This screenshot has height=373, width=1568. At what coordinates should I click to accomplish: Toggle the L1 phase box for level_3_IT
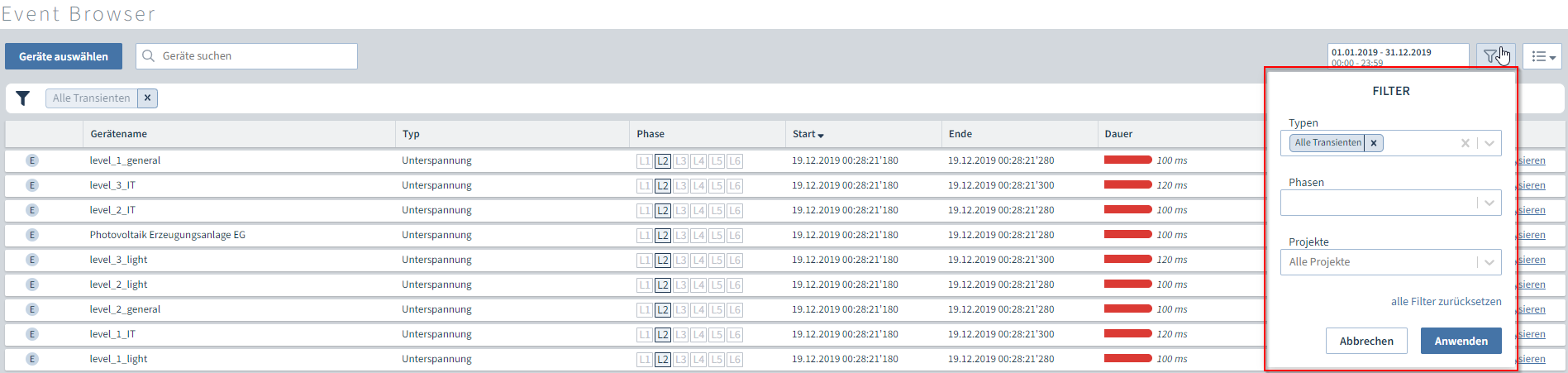click(644, 186)
